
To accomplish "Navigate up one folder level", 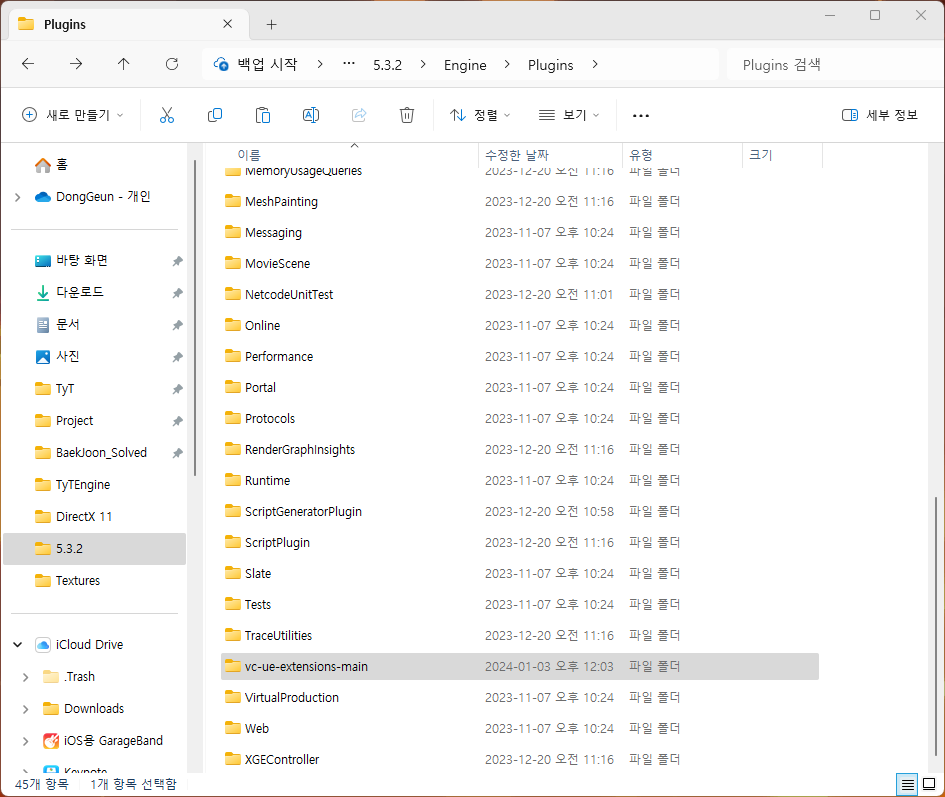I will click(x=123, y=64).
